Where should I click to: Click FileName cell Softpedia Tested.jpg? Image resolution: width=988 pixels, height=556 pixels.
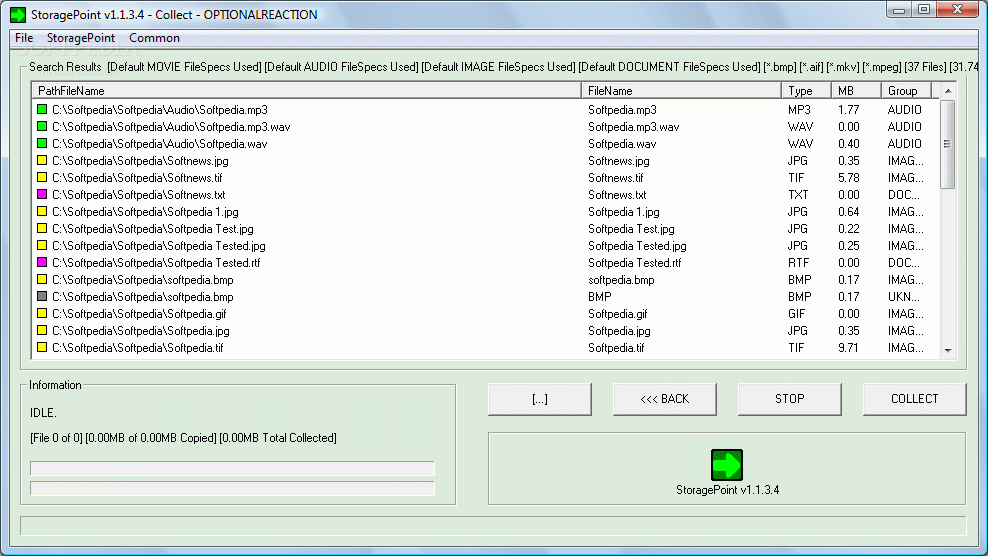pos(637,246)
